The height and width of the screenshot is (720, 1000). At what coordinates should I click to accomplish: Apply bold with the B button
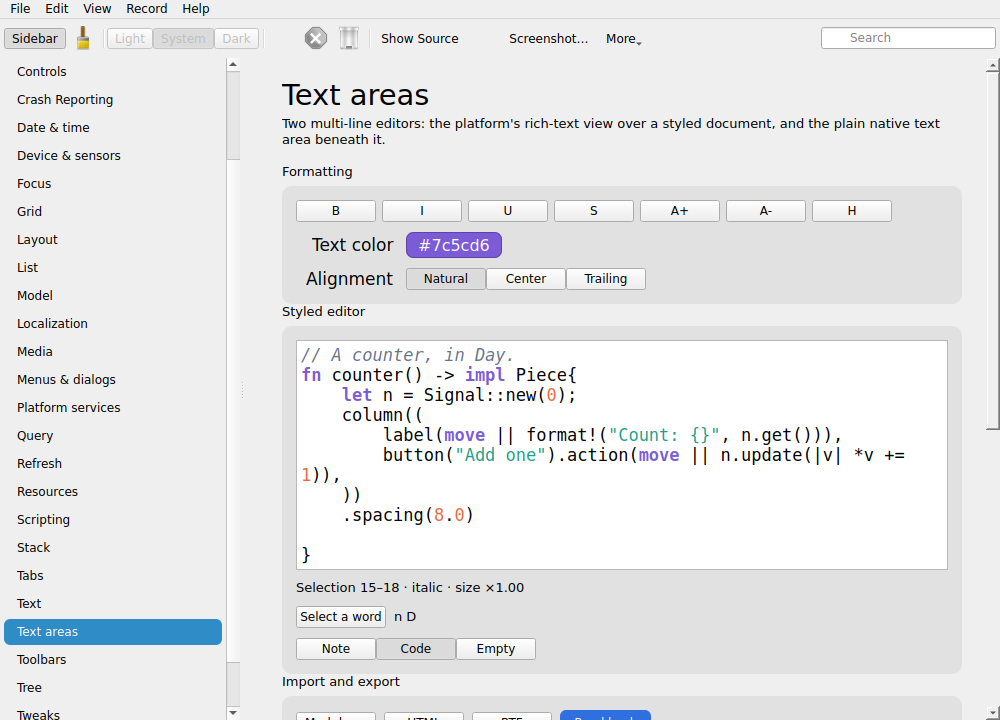point(336,211)
